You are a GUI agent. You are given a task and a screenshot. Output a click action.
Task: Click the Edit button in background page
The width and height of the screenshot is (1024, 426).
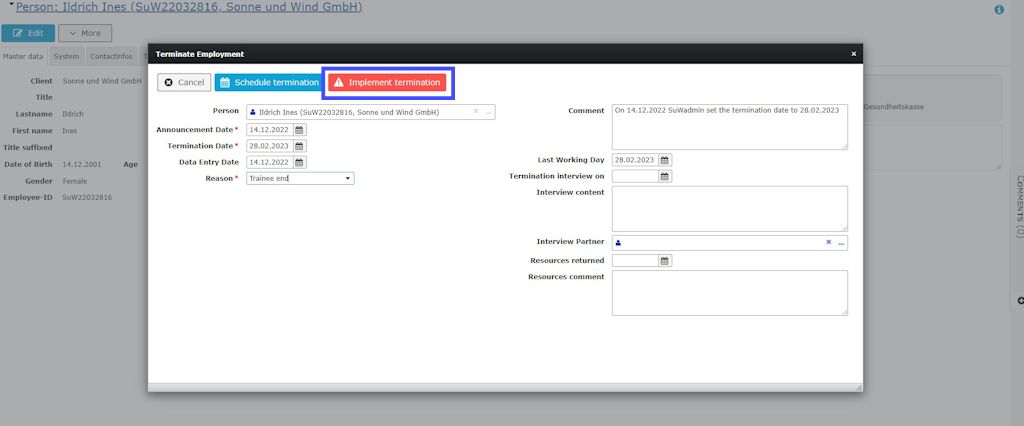(x=28, y=33)
